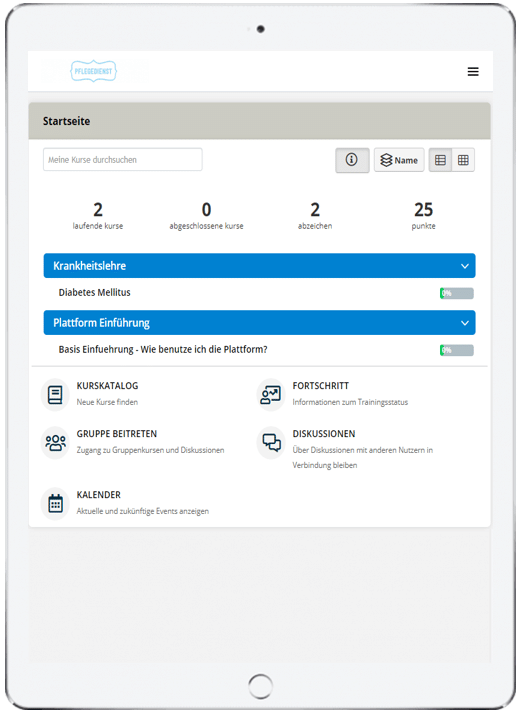Viewport: 517px width, 710px height.
Task: Open the Kurskatalog book icon
Action: click(x=55, y=395)
